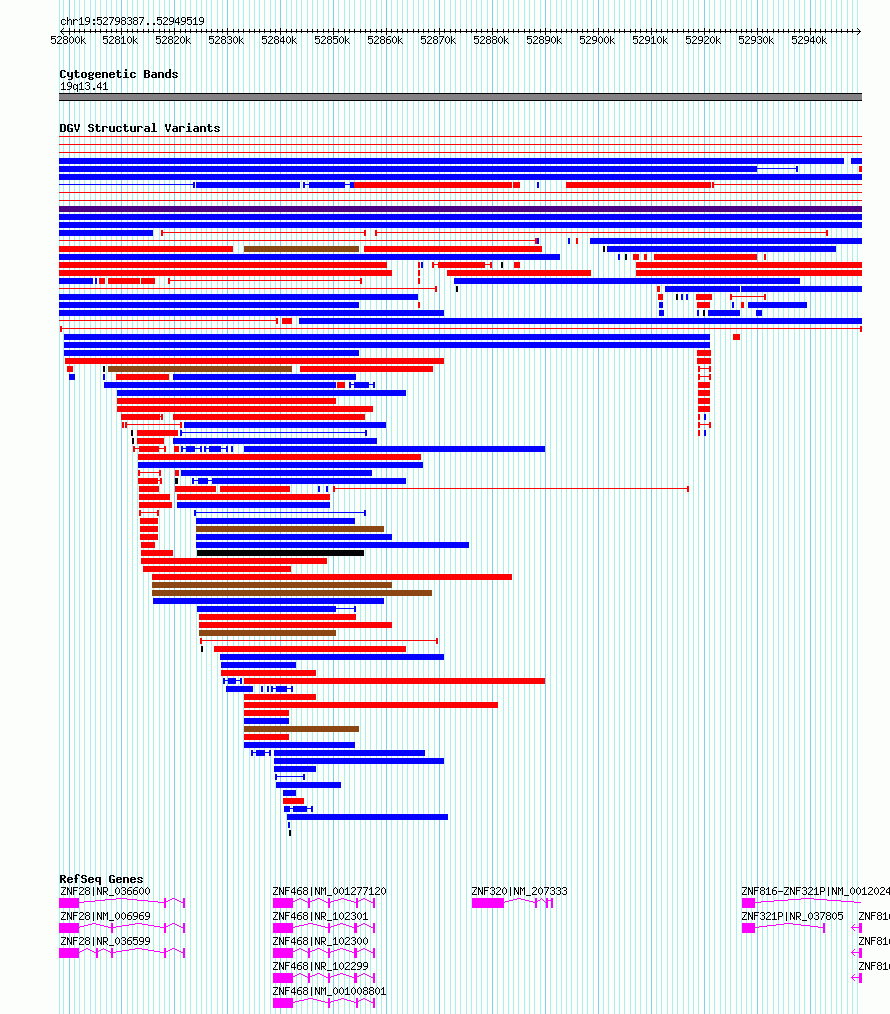Select the ZNF816-ZNF321P transcript glyph
Viewport: 890px width, 1014px height.
pyautogui.click(x=802, y=903)
